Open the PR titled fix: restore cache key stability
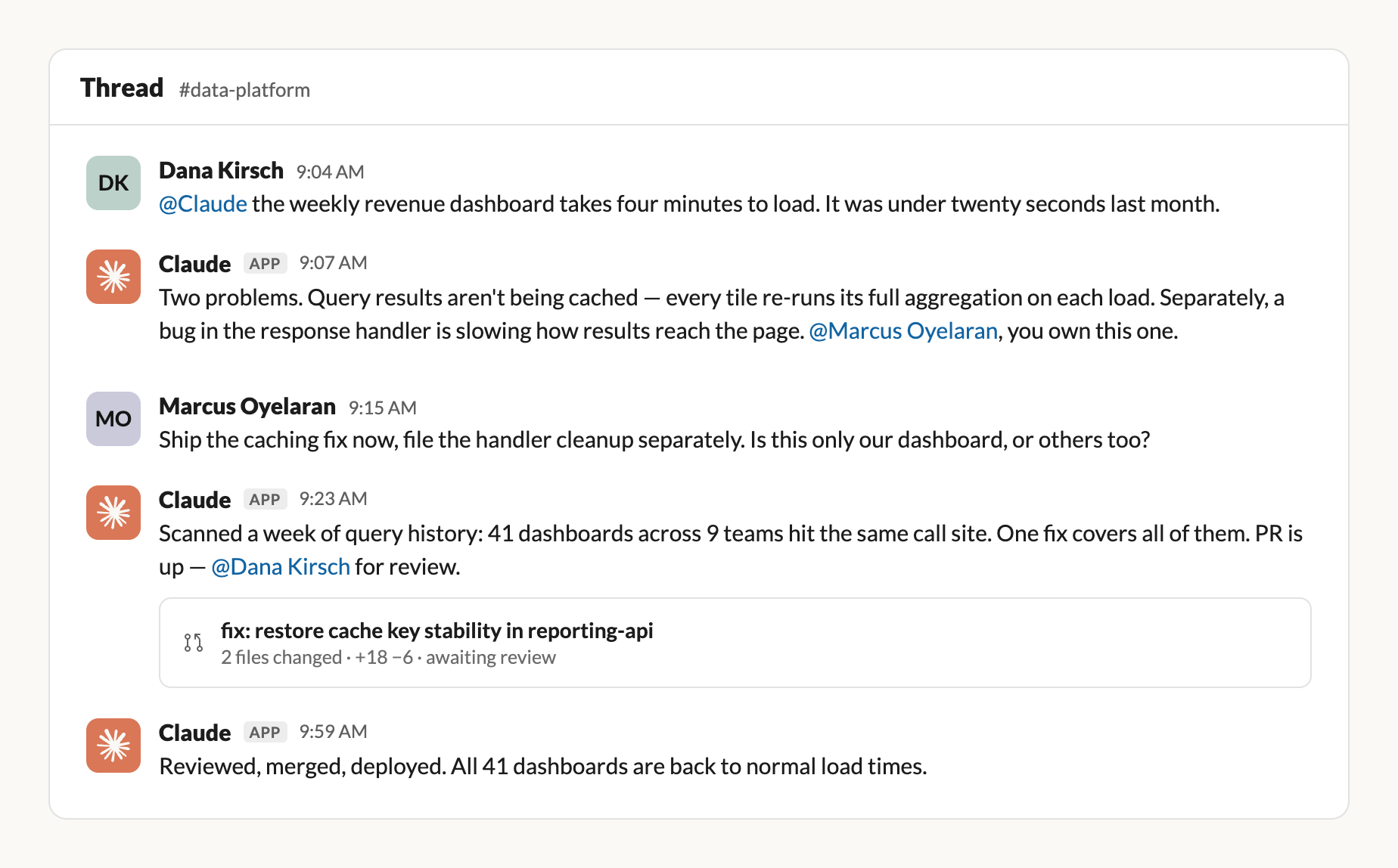 pyautogui.click(x=437, y=631)
